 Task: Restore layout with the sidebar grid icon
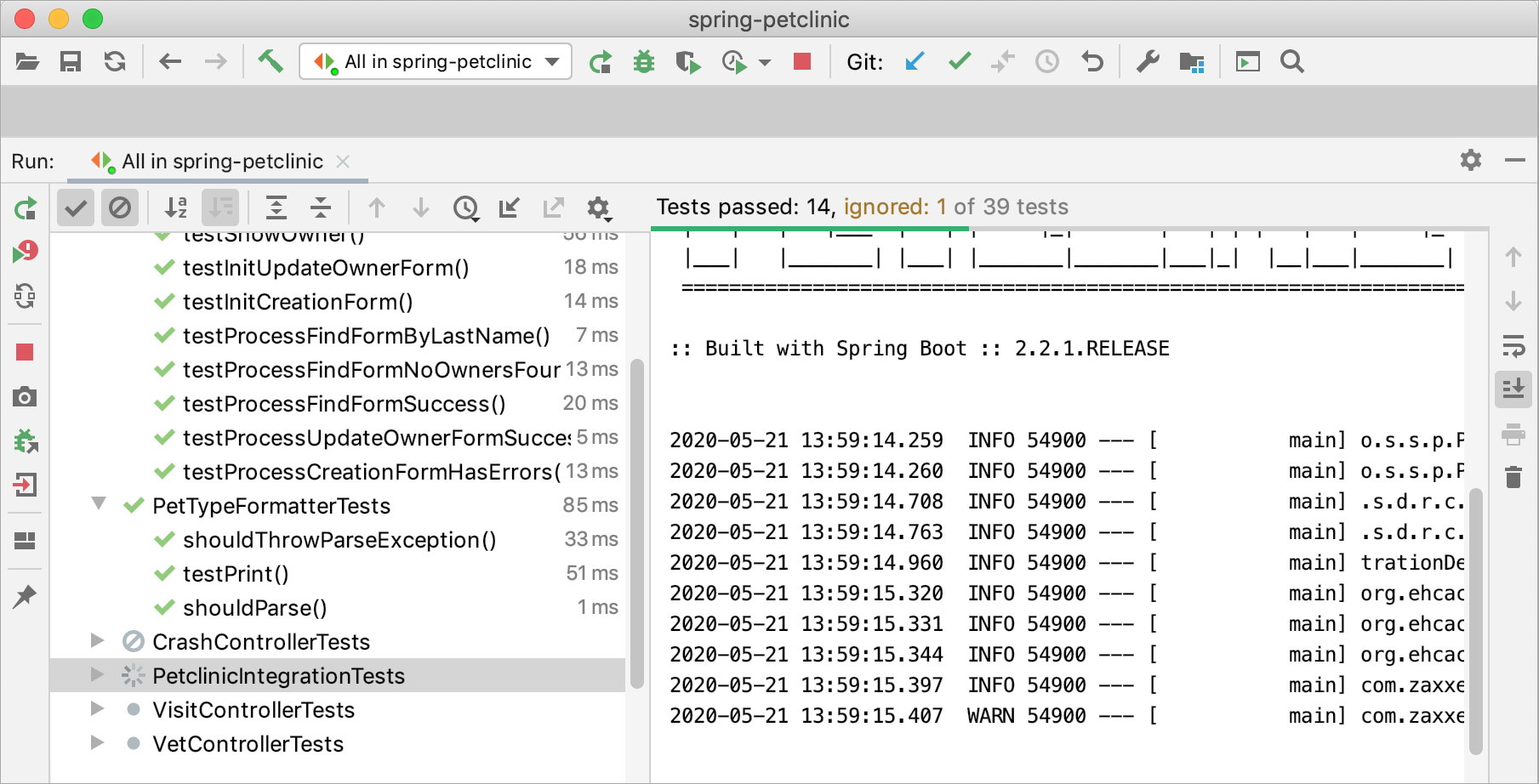click(25, 541)
